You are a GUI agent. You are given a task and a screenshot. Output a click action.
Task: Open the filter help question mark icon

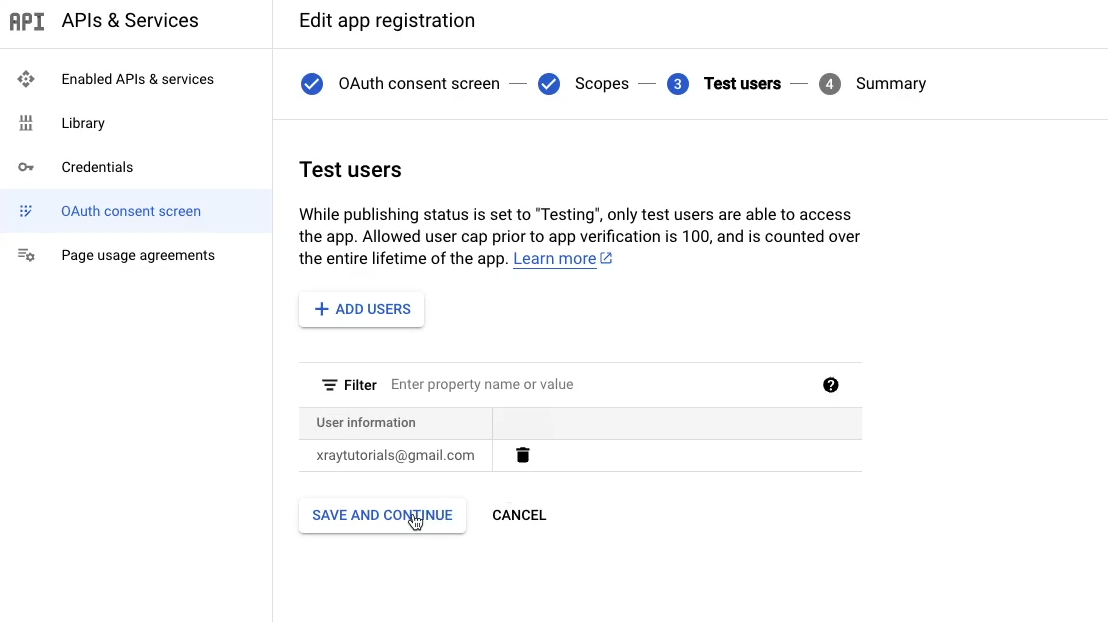pos(831,385)
